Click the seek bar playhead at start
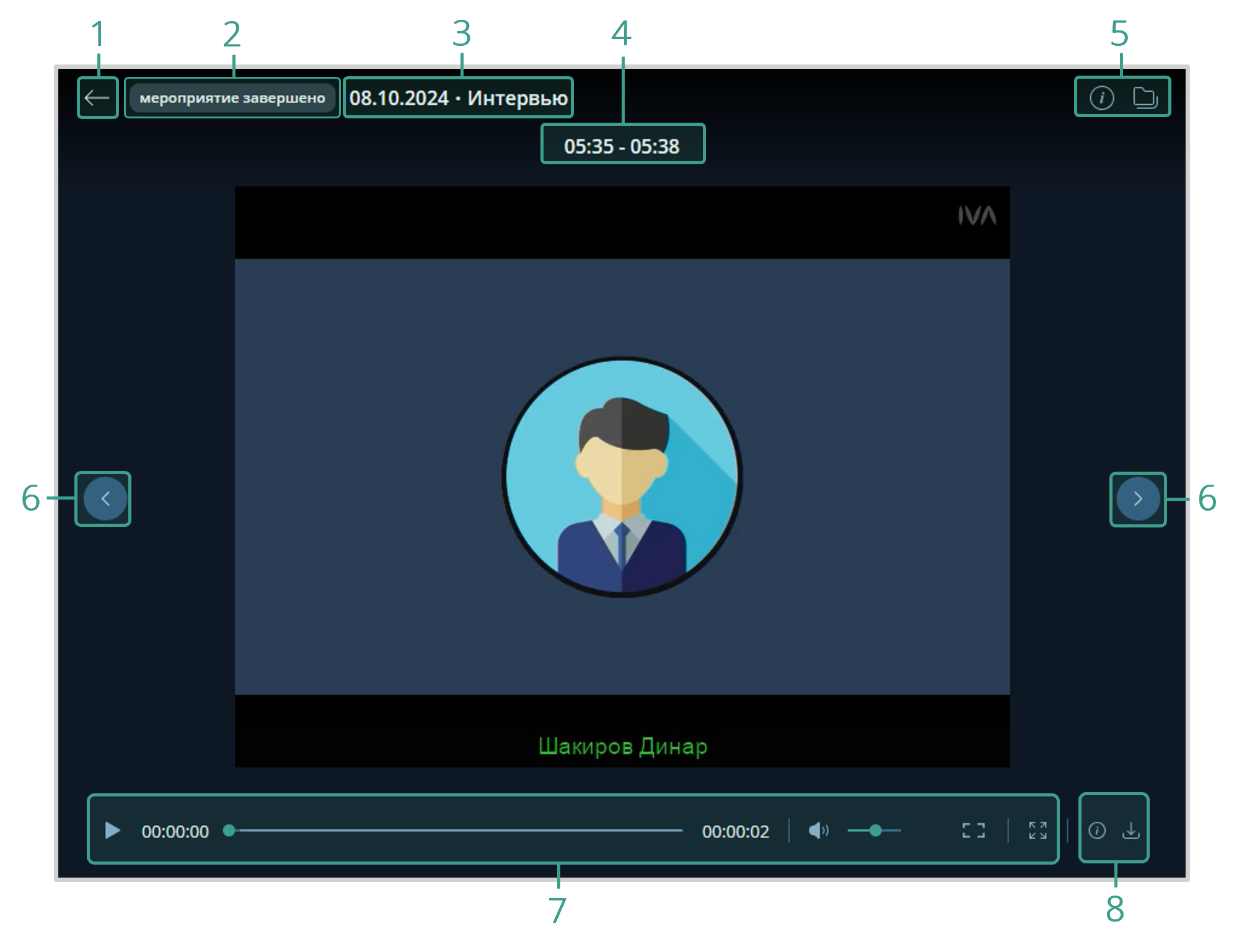This screenshot has width=1247, height=952. pyautogui.click(x=229, y=831)
